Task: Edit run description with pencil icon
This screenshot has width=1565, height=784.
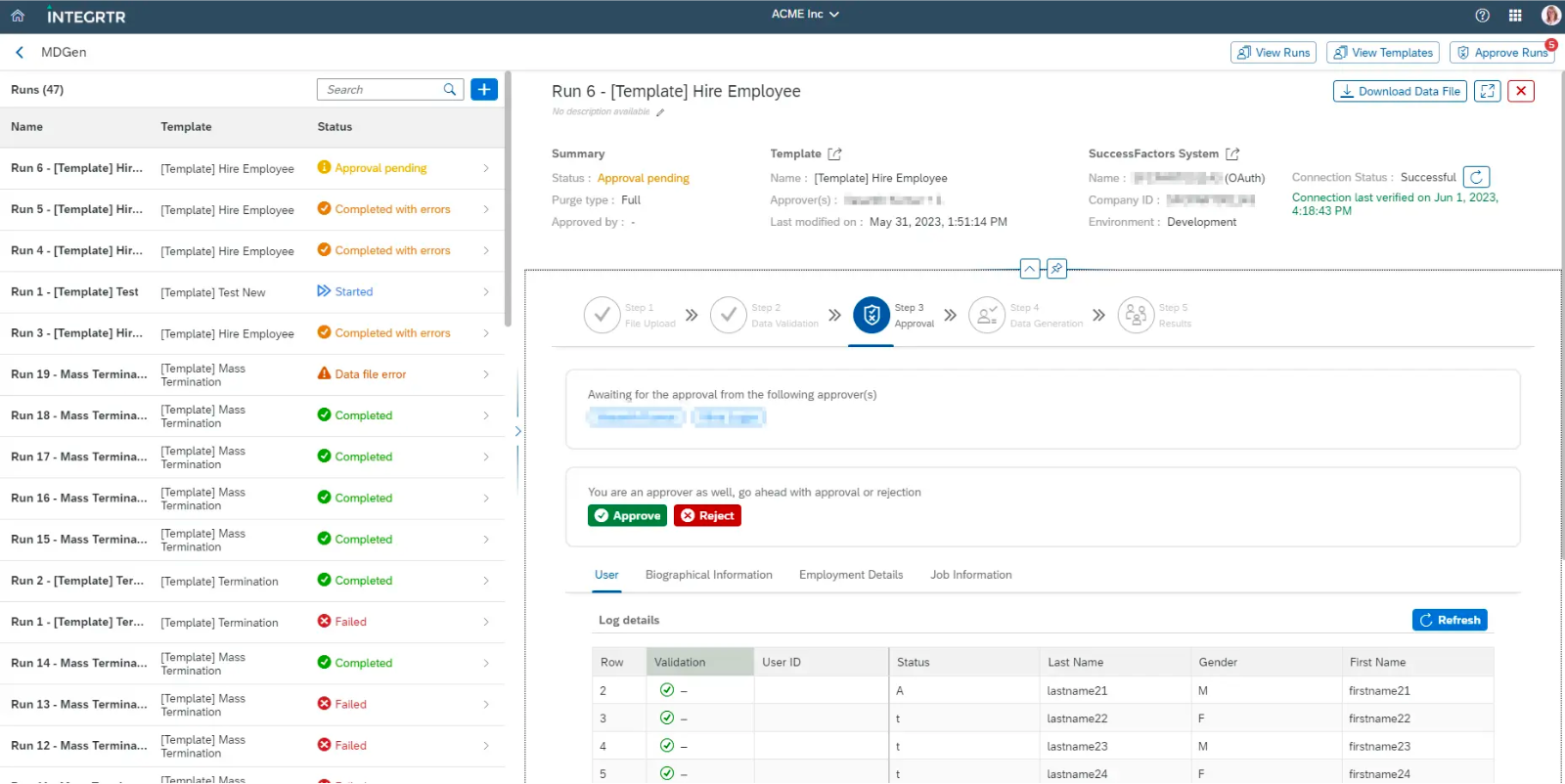Action: click(x=660, y=112)
